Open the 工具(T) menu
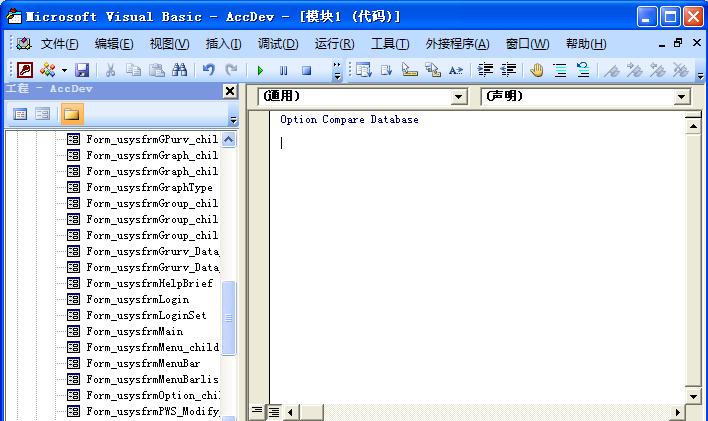708x421 pixels. [x=390, y=44]
